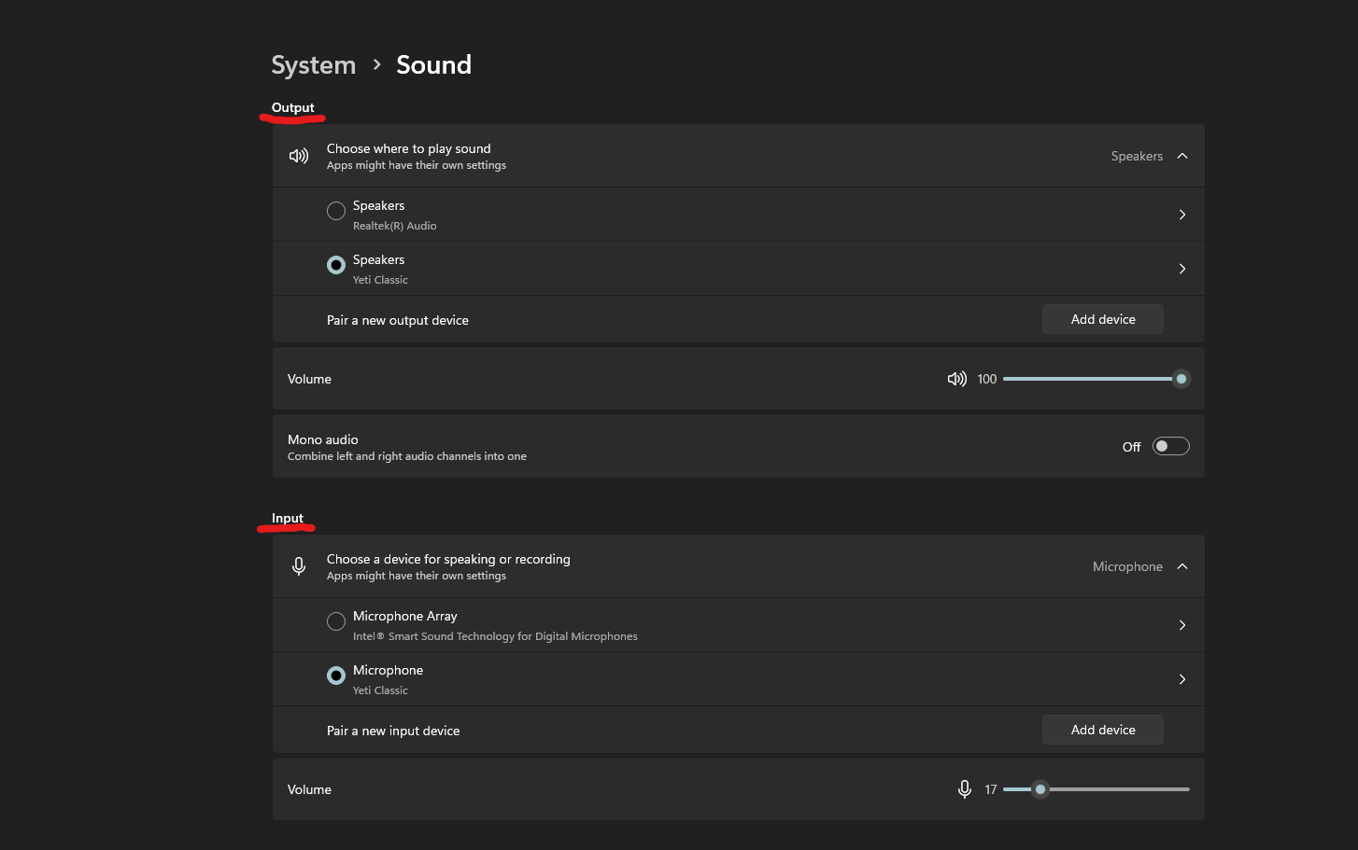Select the Yeti Classic Microphone radio button
Screen dimensions: 1358x850
pos(335,675)
